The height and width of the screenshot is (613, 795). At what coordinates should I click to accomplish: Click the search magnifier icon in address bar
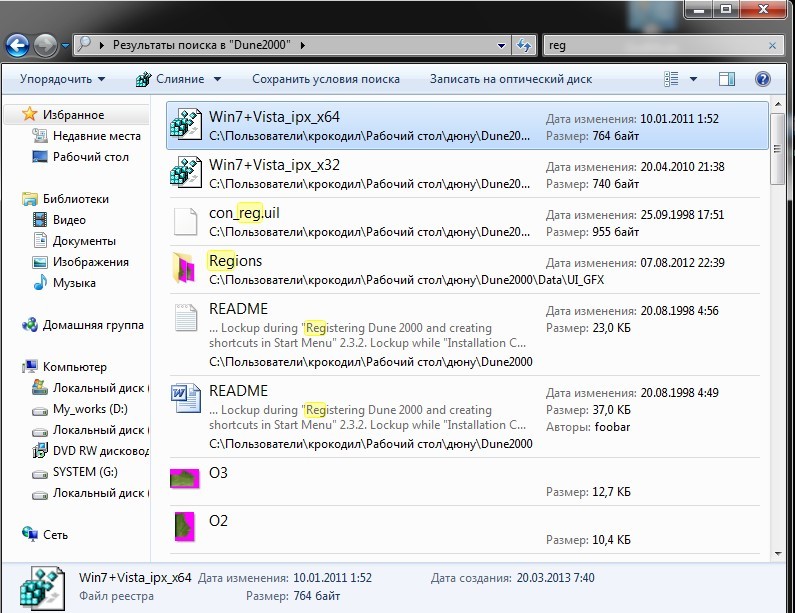click(x=85, y=45)
